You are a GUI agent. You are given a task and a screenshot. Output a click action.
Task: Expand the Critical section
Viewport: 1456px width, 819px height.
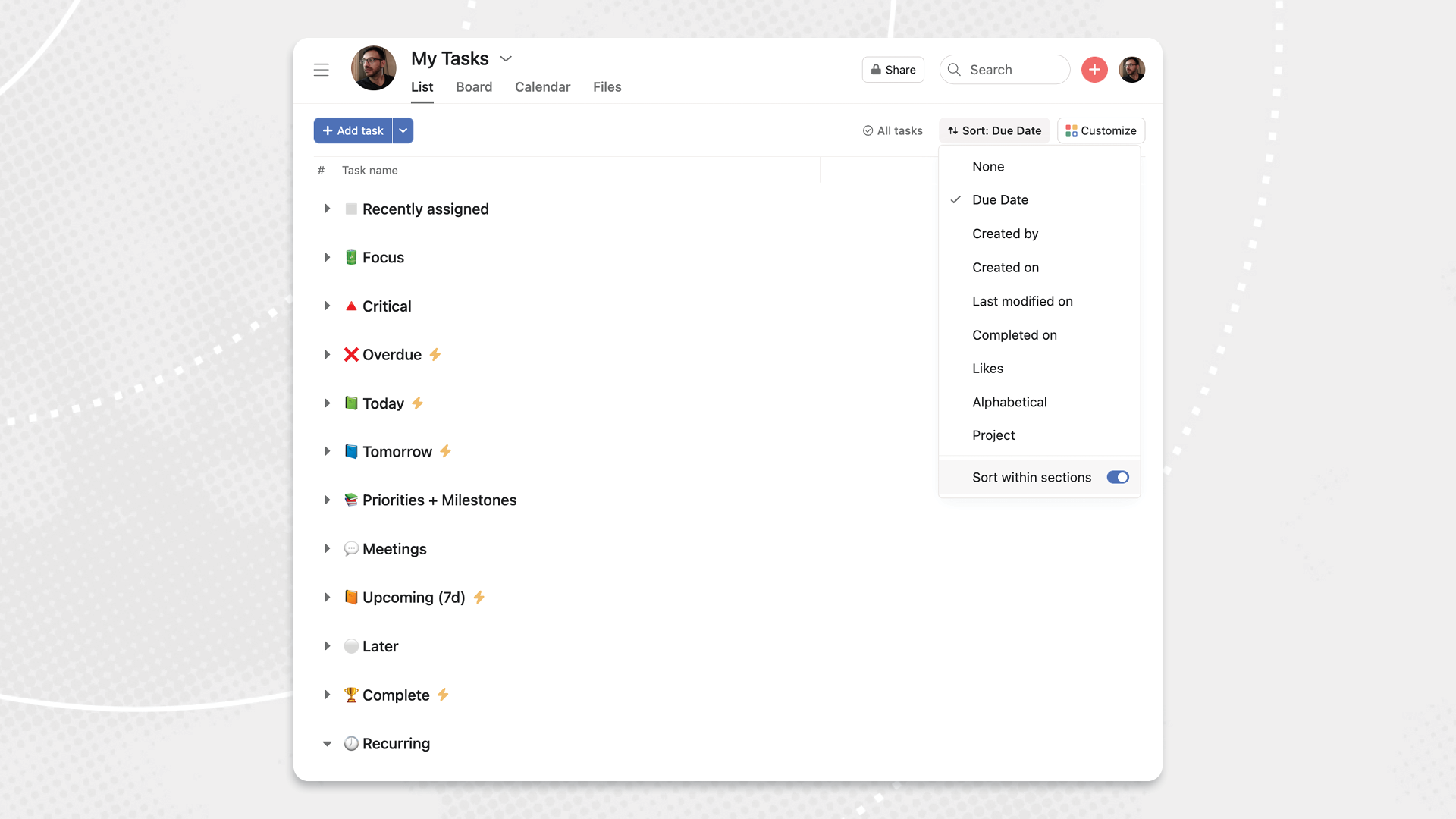(x=327, y=306)
